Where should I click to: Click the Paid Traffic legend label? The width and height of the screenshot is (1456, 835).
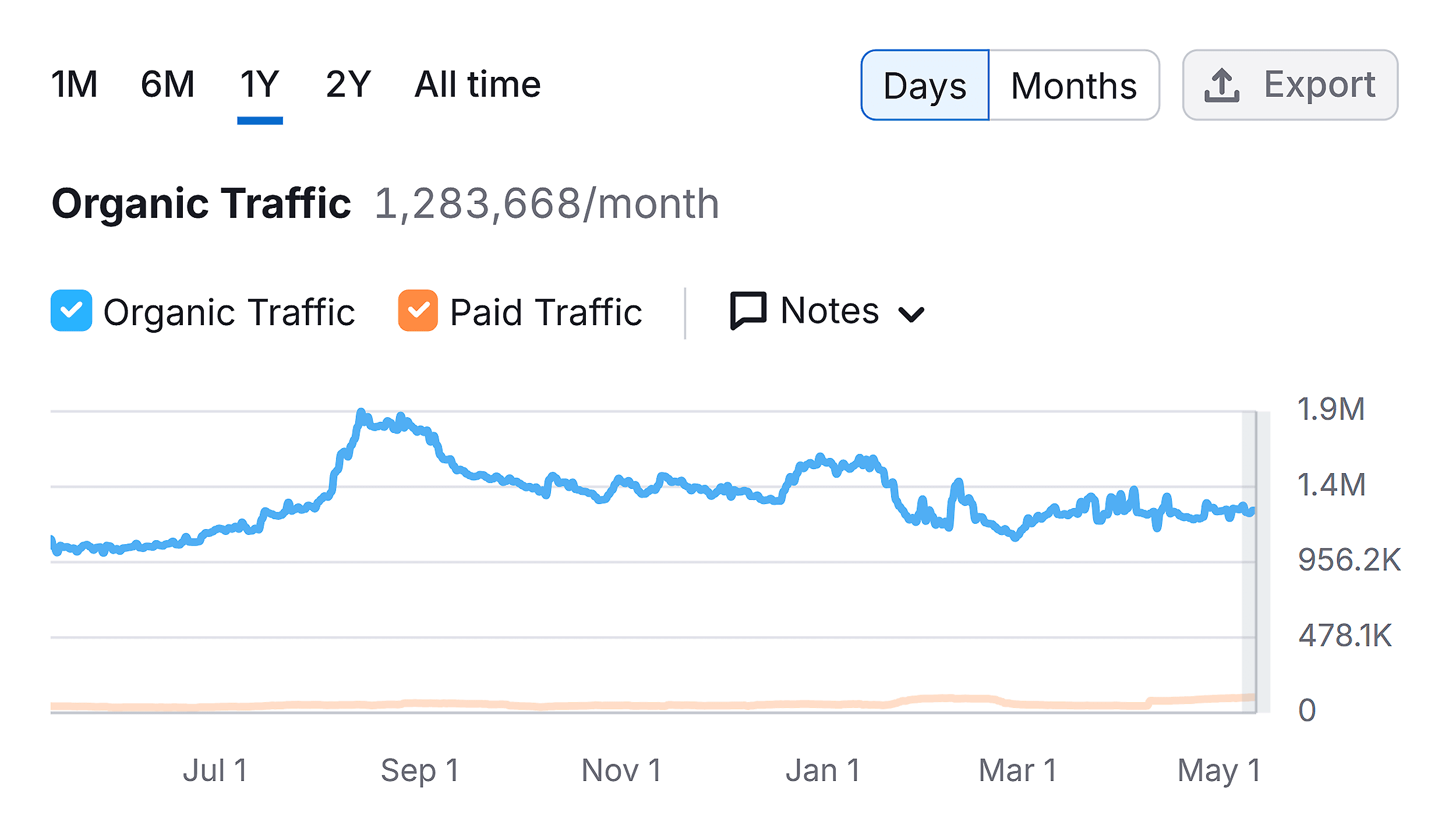546,312
